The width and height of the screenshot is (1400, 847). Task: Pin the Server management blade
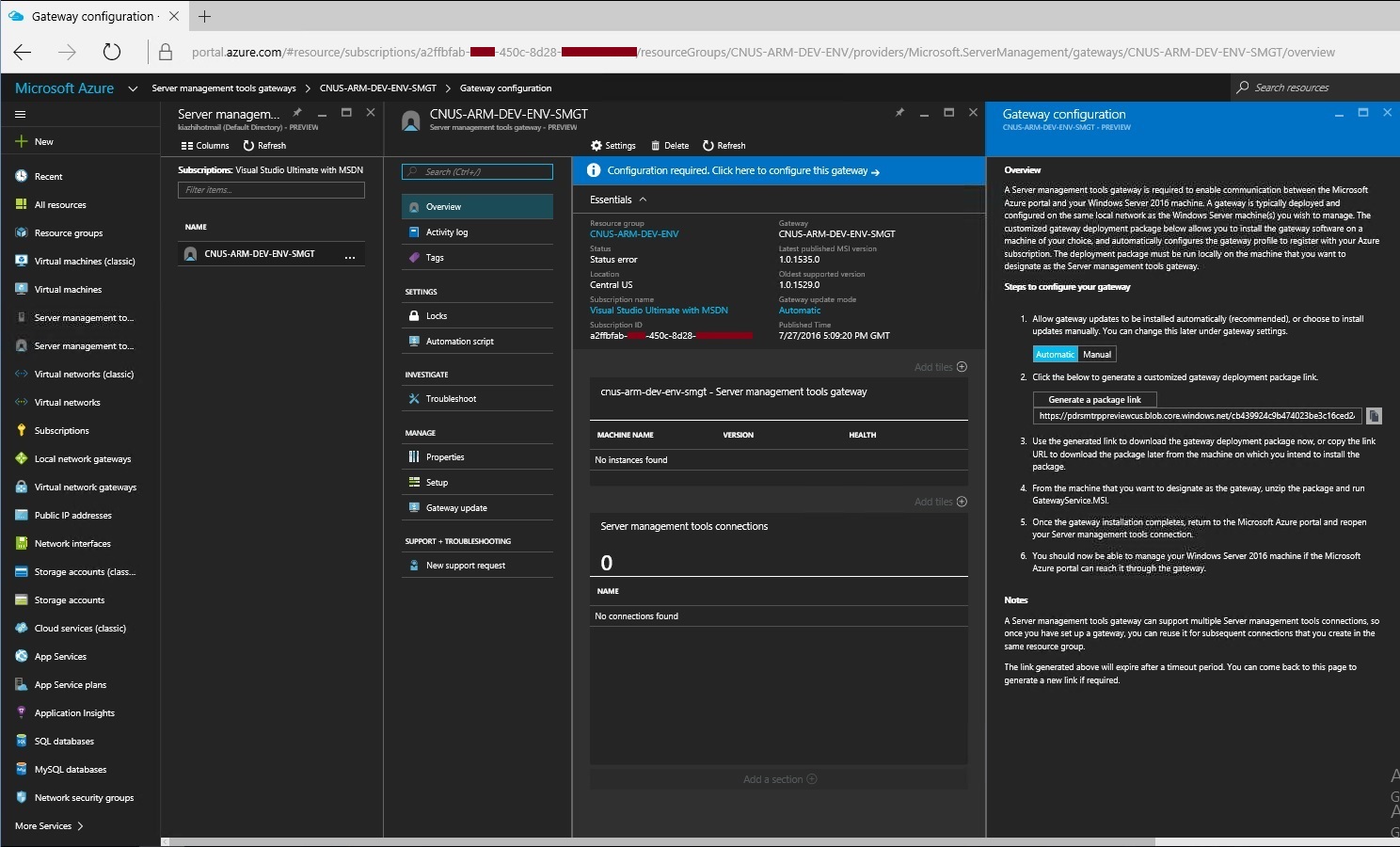click(x=296, y=113)
